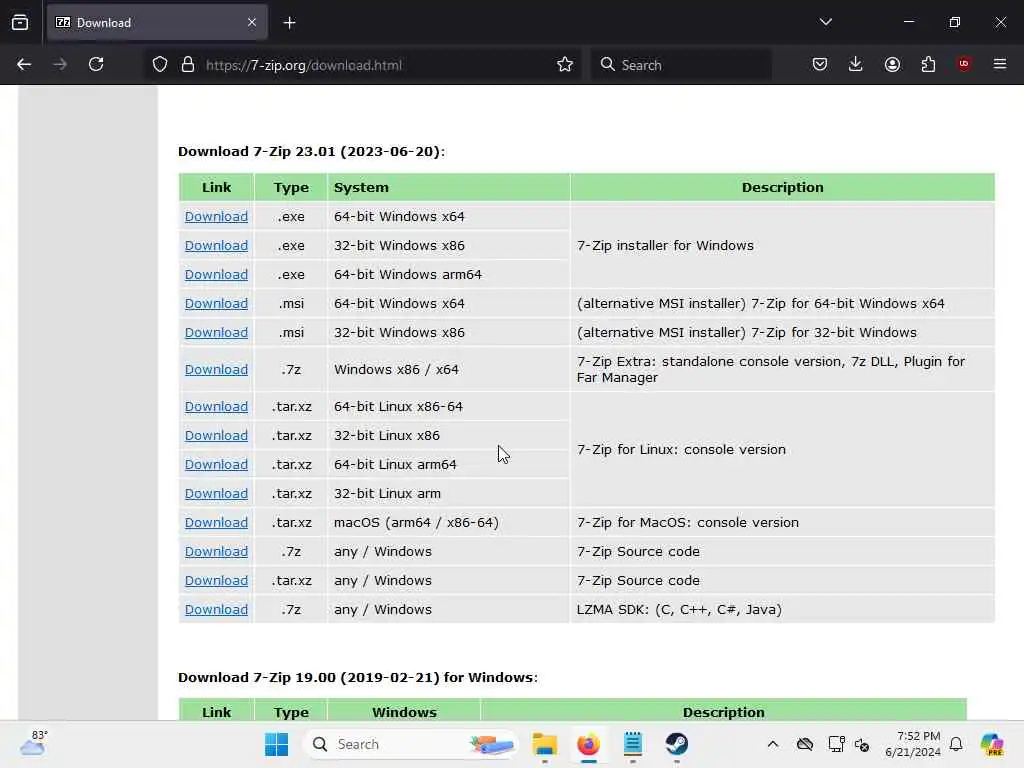Image resolution: width=1024 pixels, height=768 pixels.
Task: Click the Description column header
Action: click(782, 187)
